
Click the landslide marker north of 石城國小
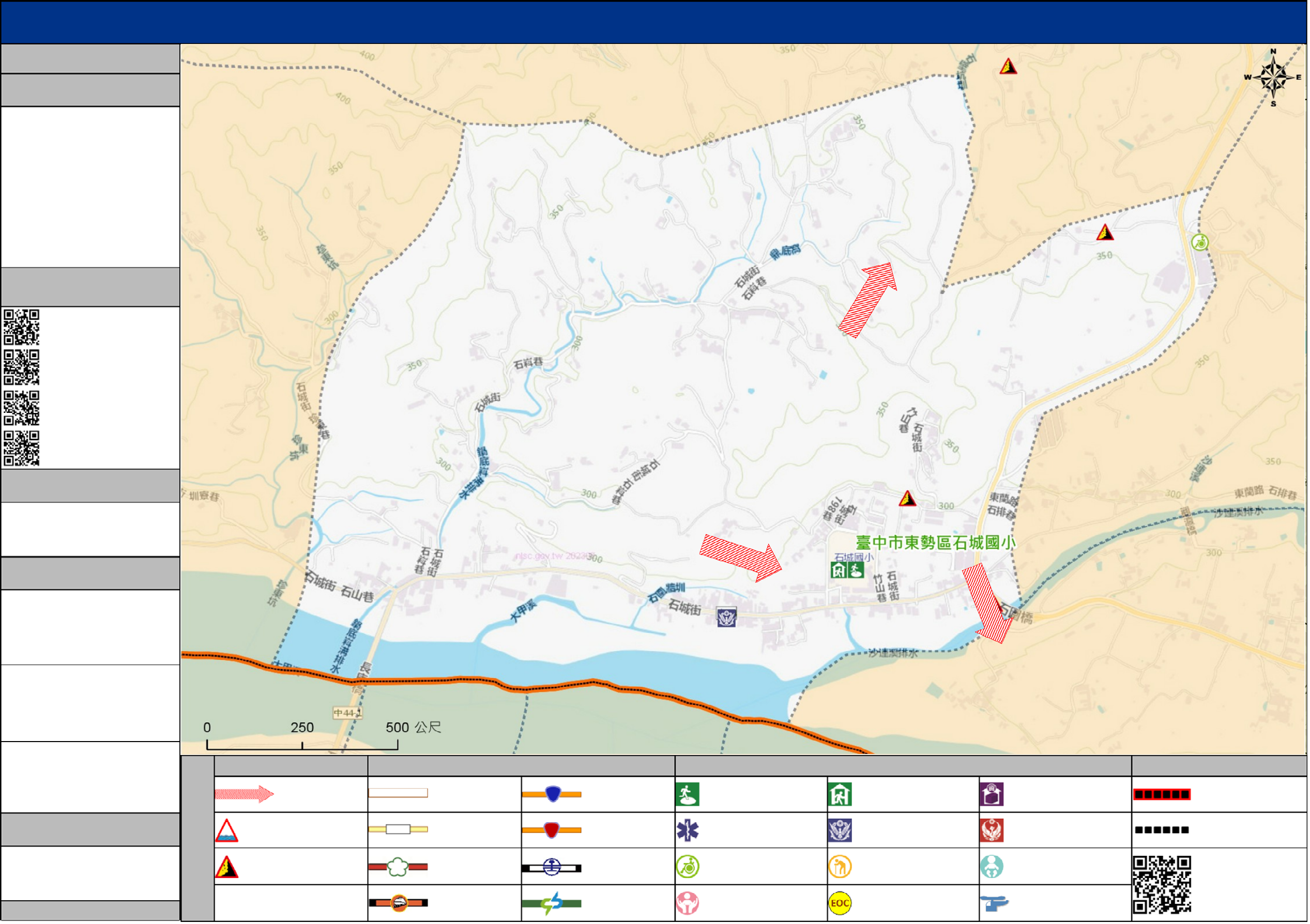(908, 499)
